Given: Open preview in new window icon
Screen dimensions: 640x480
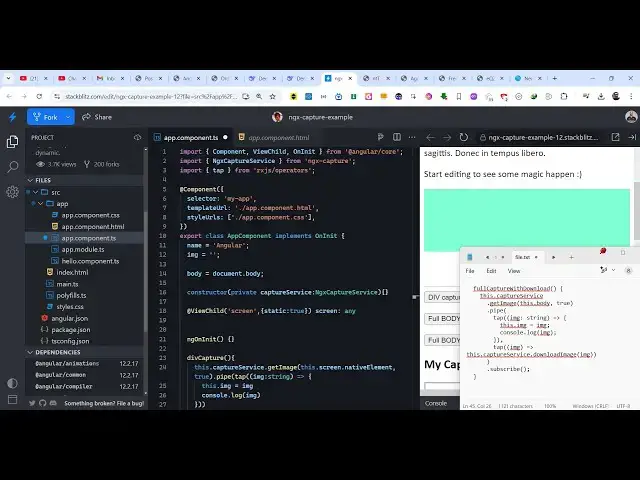Looking at the screenshot, I should [x=615, y=138].
